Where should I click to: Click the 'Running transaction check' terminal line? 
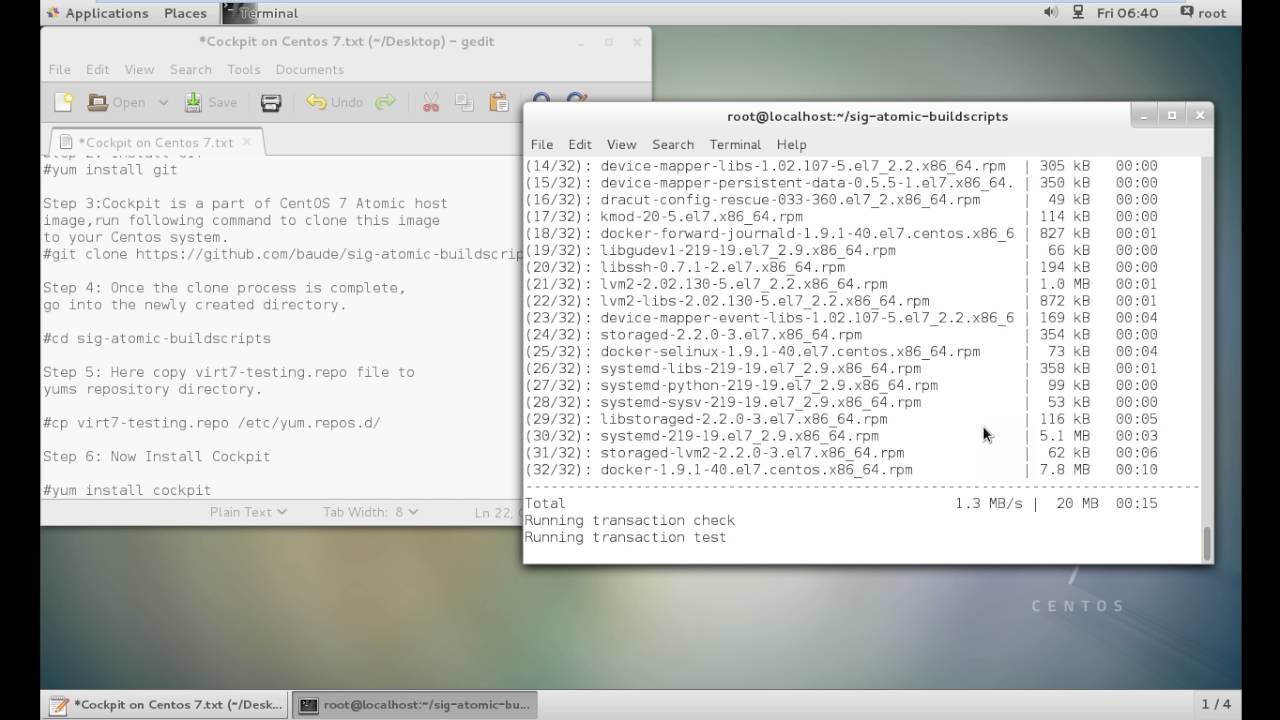tap(630, 520)
